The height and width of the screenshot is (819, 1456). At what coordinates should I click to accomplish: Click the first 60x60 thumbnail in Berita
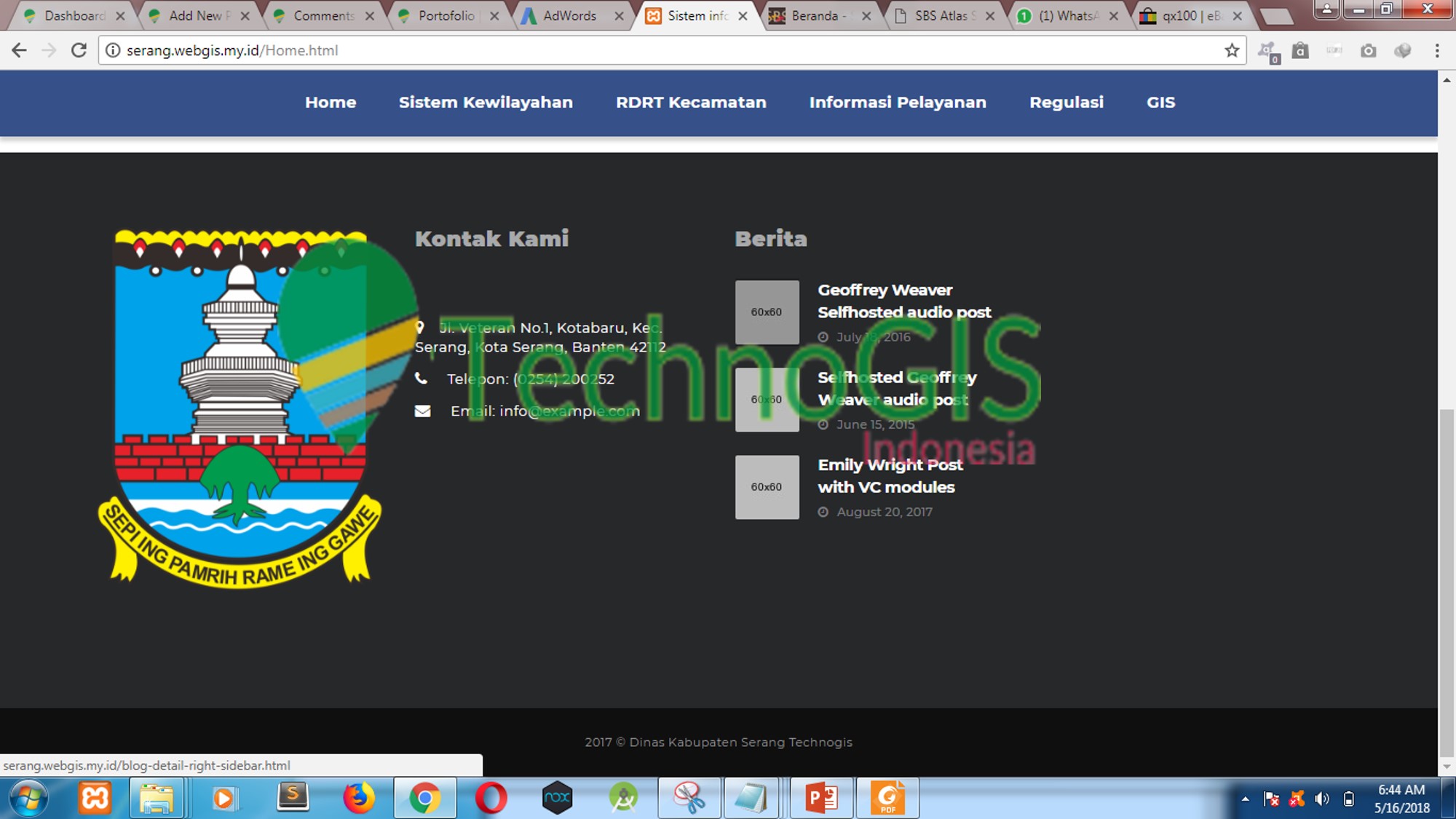tap(767, 312)
